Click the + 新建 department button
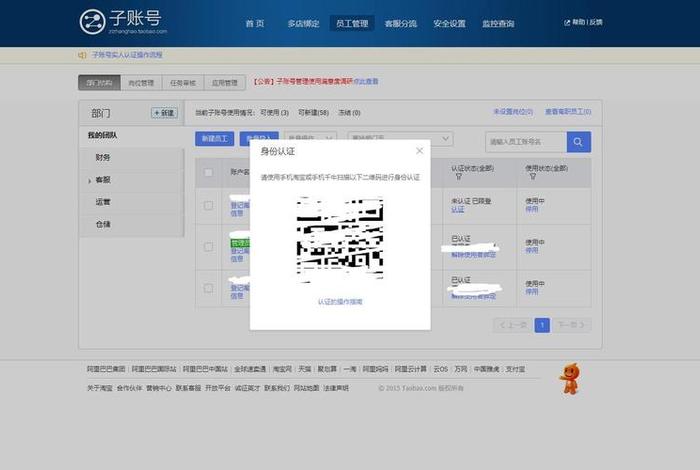The width and height of the screenshot is (700, 470). [164, 113]
